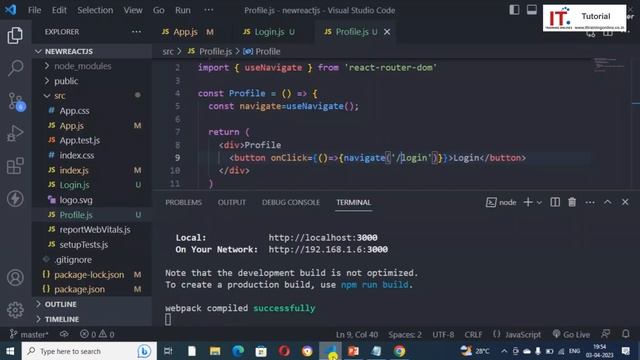Screen dimensions: 640x360
Task: Switch to the Debug Console tab
Action: click(x=291, y=202)
